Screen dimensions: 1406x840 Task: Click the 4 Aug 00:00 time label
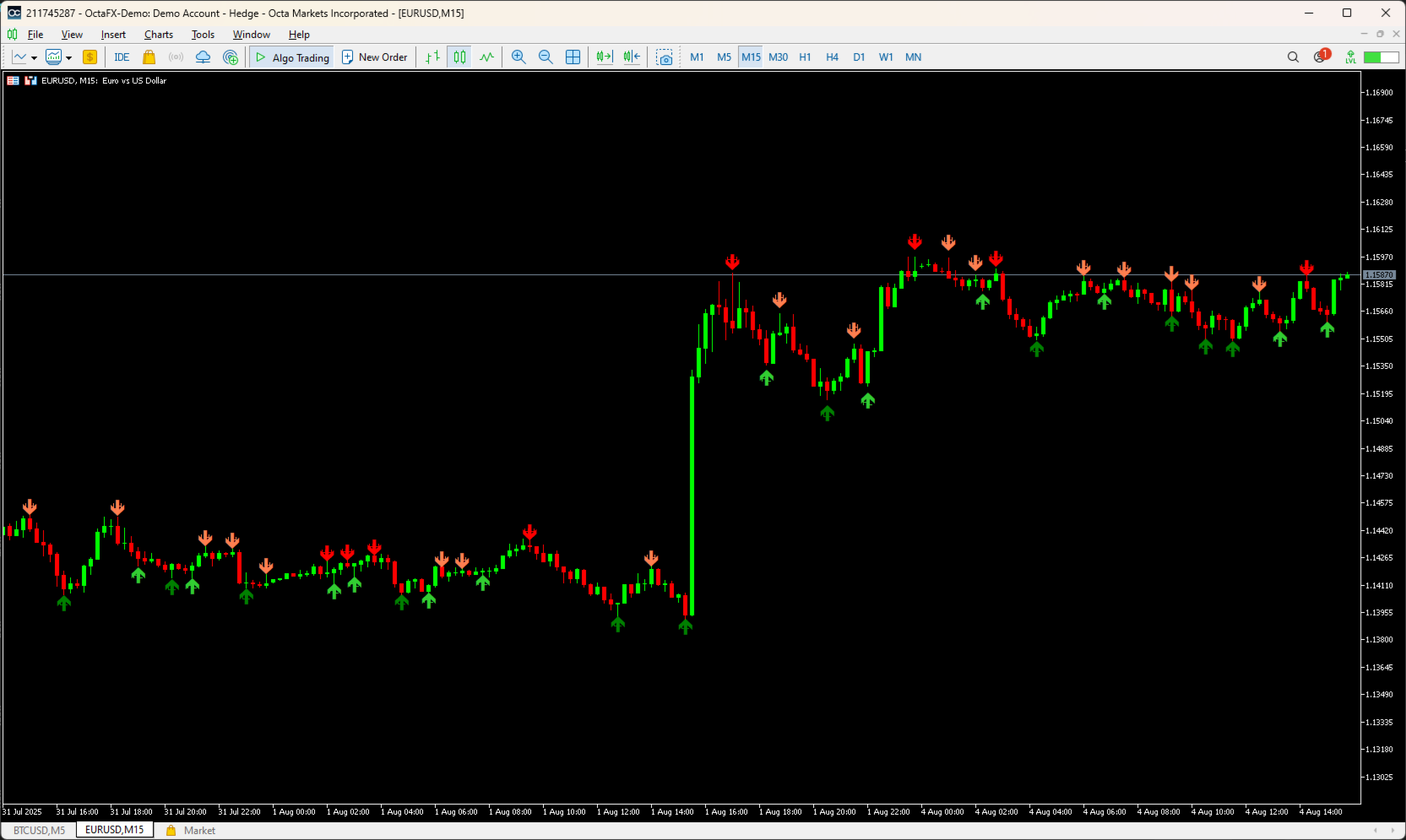click(x=942, y=812)
